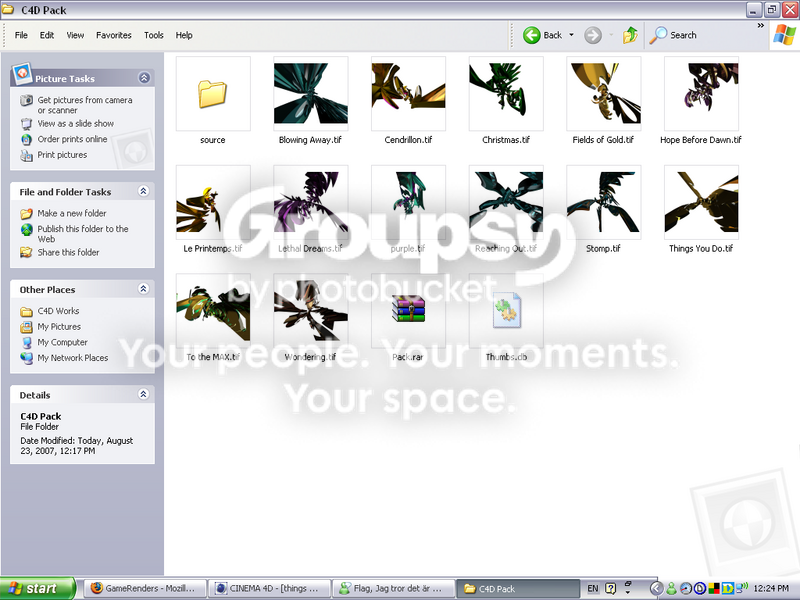
Task: Open the Back button history dropdown arrow
Action: (571, 35)
